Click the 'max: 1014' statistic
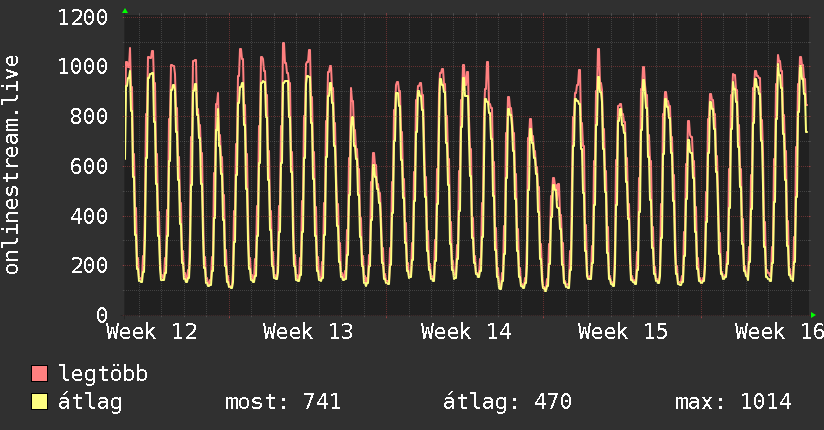This screenshot has height=430, width=824. click(x=733, y=403)
